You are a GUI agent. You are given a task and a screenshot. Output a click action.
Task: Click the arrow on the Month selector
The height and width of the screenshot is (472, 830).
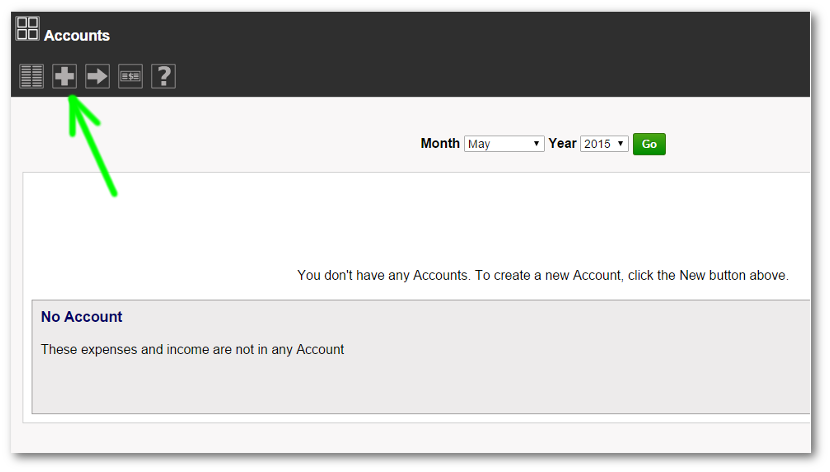[x=538, y=144]
